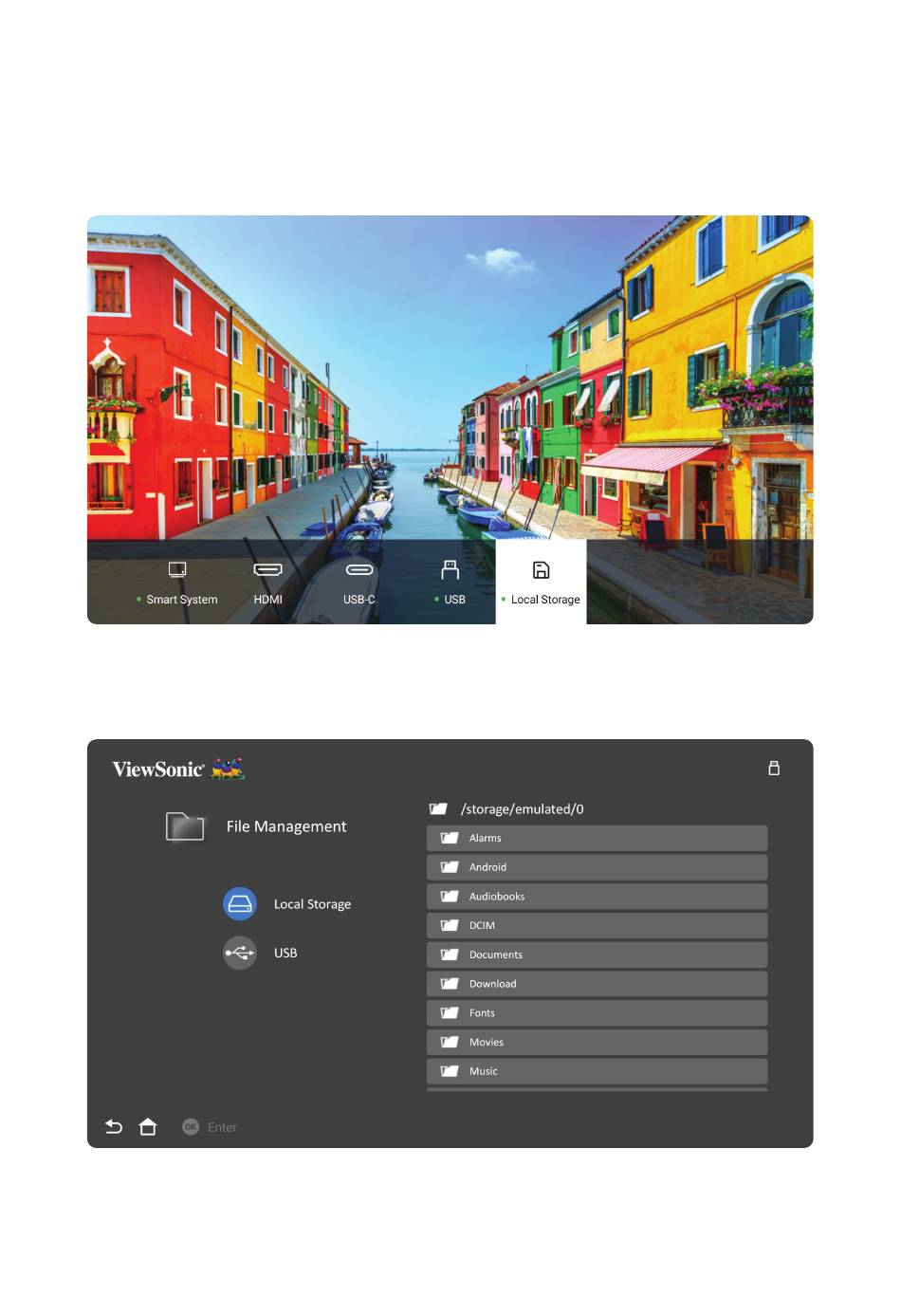Open the Music folder
The width and height of the screenshot is (901, 1316).
(x=597, y=1071)
